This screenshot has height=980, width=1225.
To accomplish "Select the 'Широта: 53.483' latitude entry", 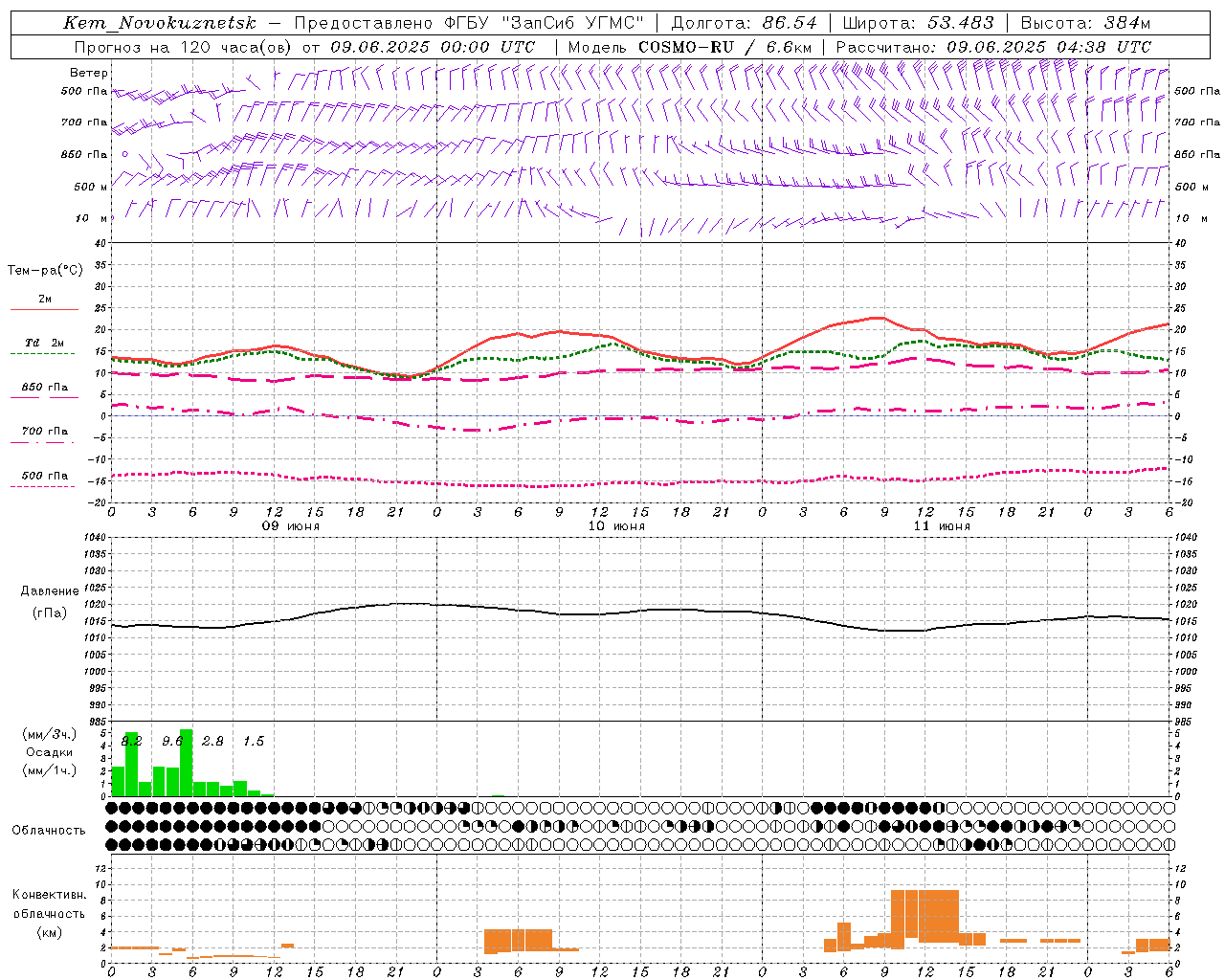I will pos(918,23).
